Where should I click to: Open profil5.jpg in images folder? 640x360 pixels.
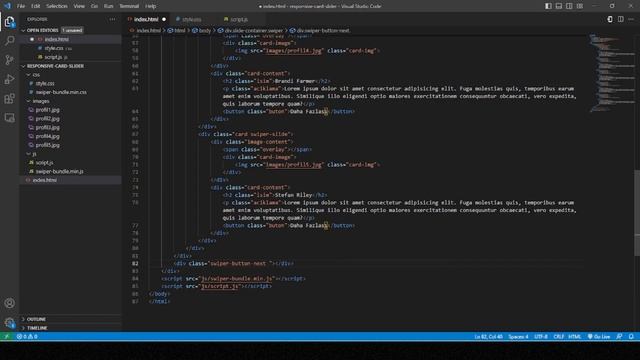click(47, 145)
